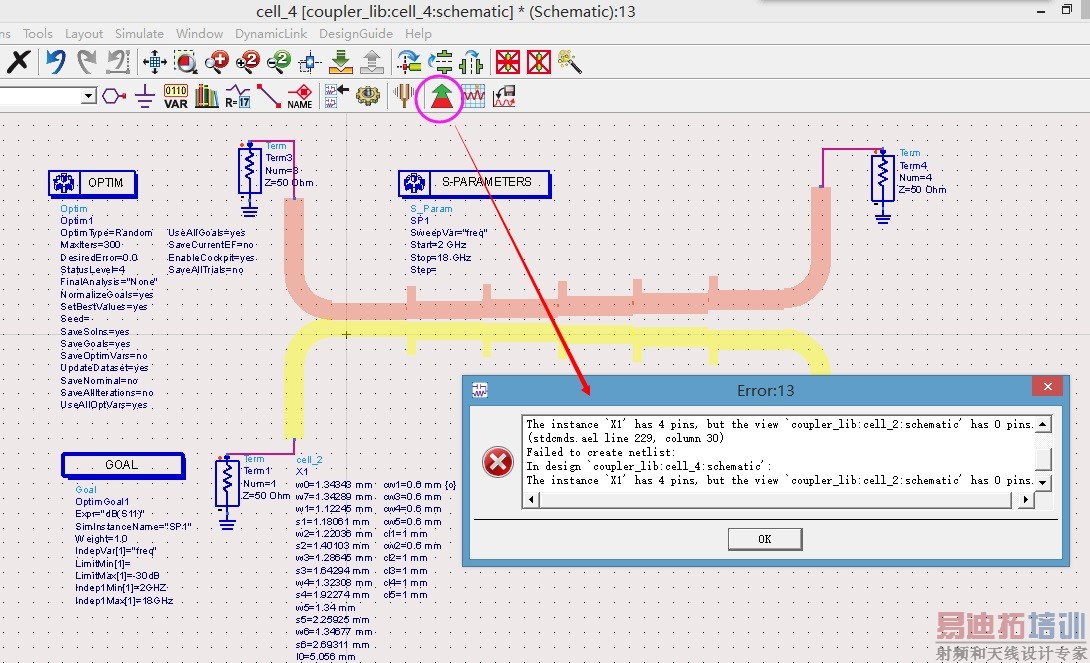Select the Term3 resistor symbol

pyautogui.click(x=250, y=169)
